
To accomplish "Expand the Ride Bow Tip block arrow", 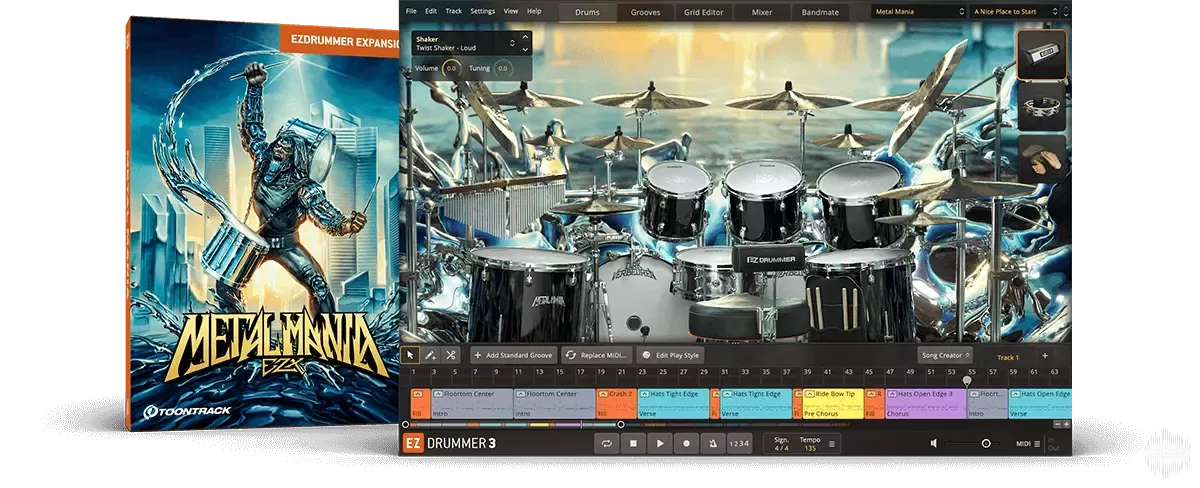I will click(x=811, y=394).
